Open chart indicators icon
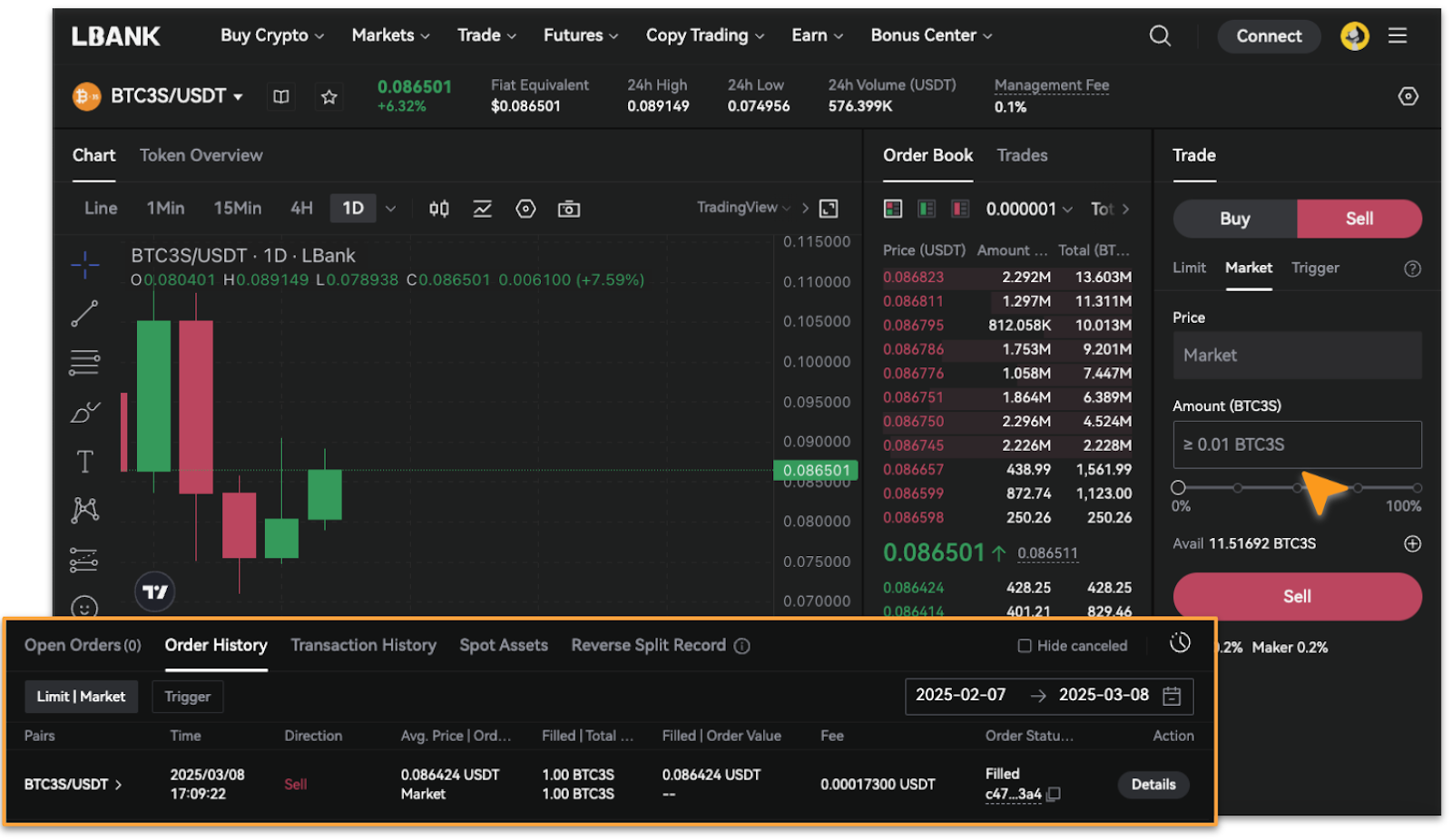 point(483,209)
